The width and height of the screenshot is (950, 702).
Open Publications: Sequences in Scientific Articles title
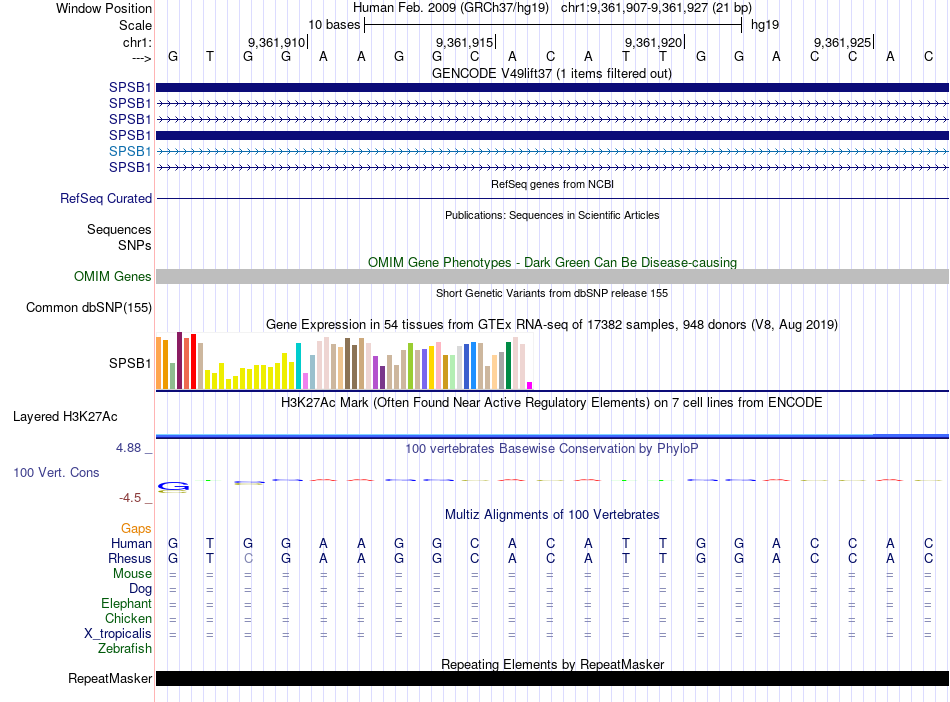point(552,215)
